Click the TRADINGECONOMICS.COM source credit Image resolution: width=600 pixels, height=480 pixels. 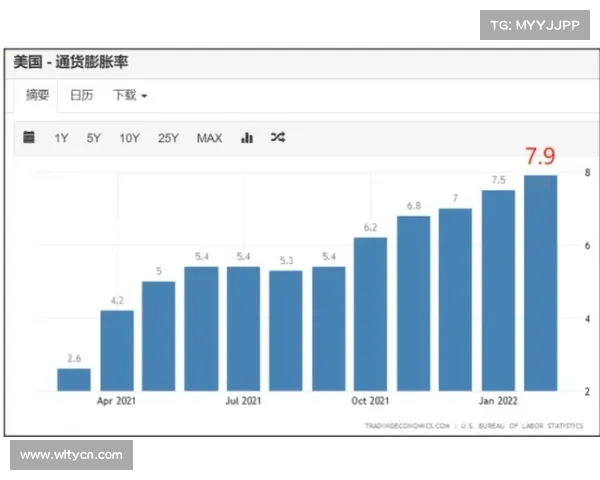[407, 426]
